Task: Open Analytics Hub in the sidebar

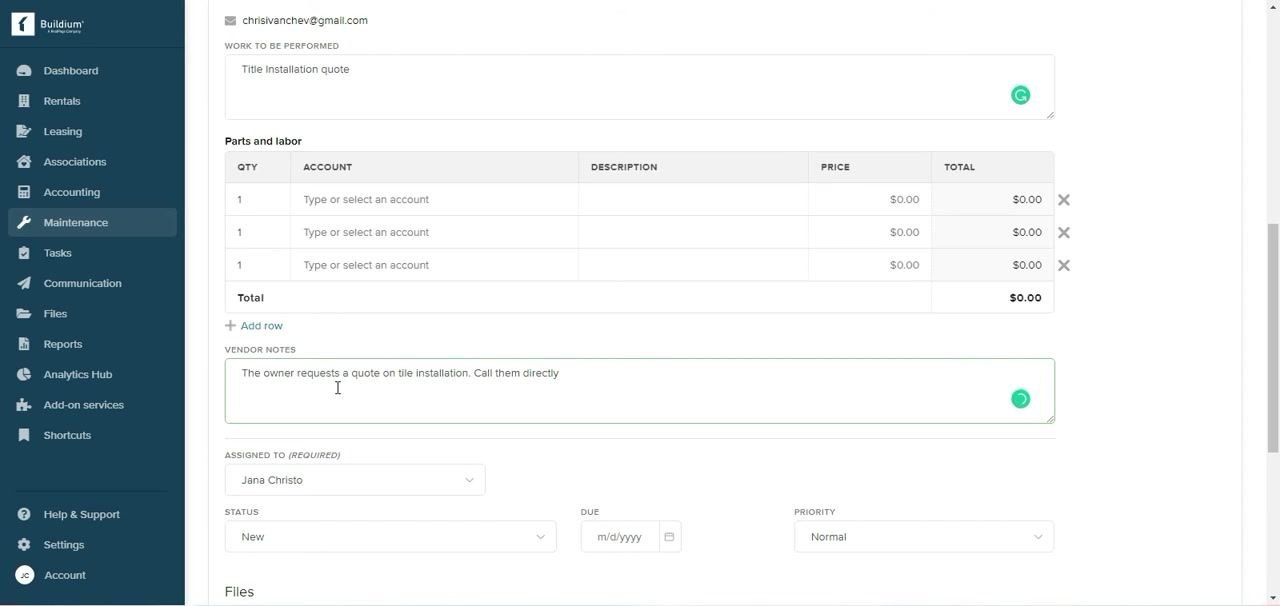Action: (x=78, y=374)
